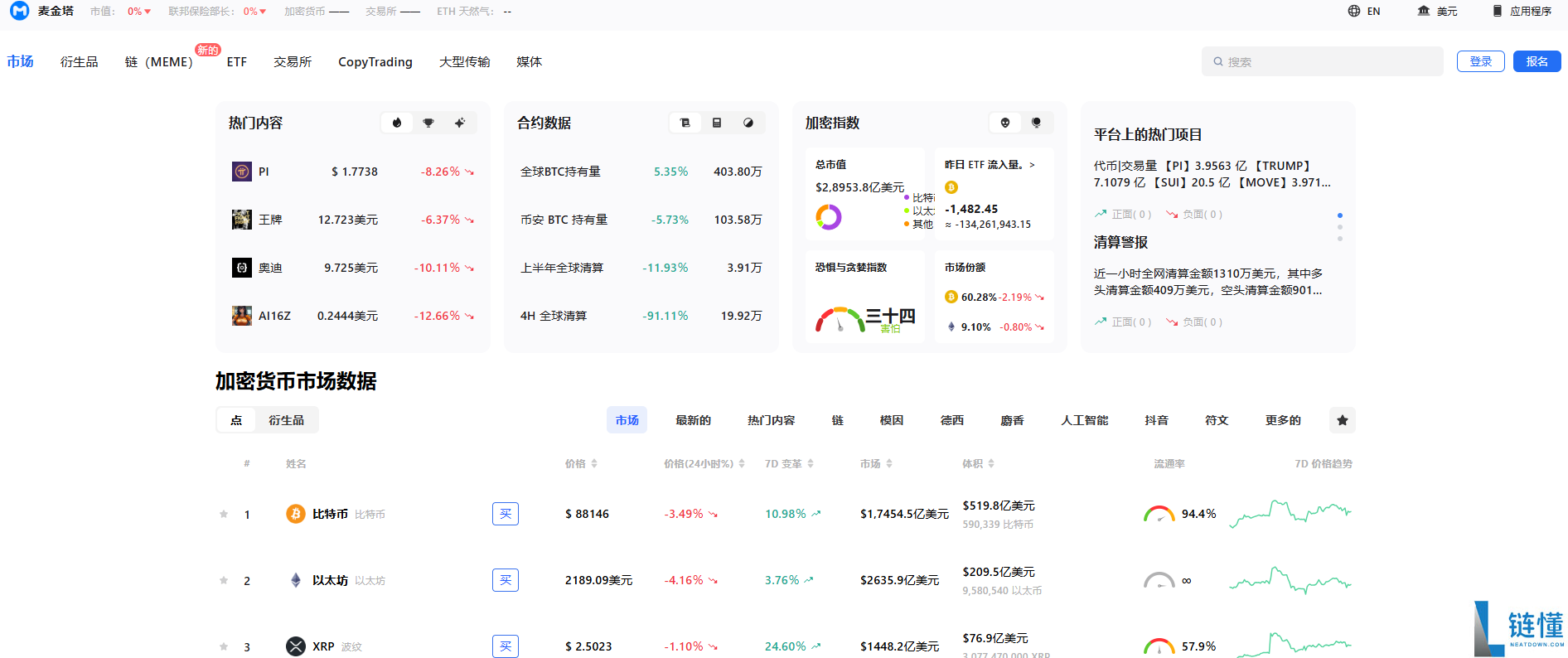Sort table by 市场 cap column
Viewport: 1568px width, 658px height.
click(x=876, y=463)
